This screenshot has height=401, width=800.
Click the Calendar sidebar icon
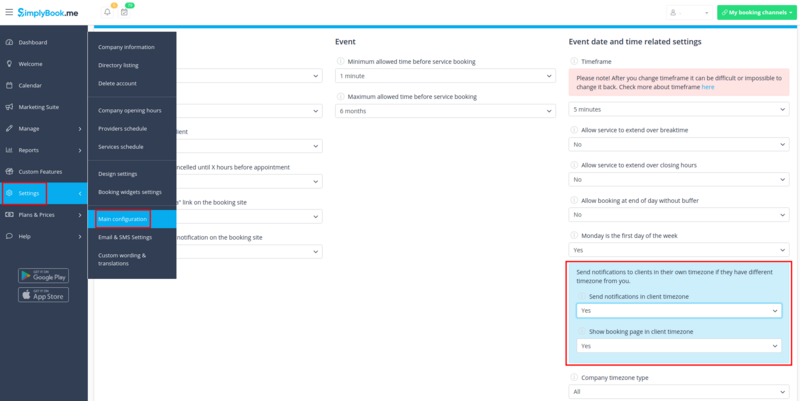[x=9, y=86]
